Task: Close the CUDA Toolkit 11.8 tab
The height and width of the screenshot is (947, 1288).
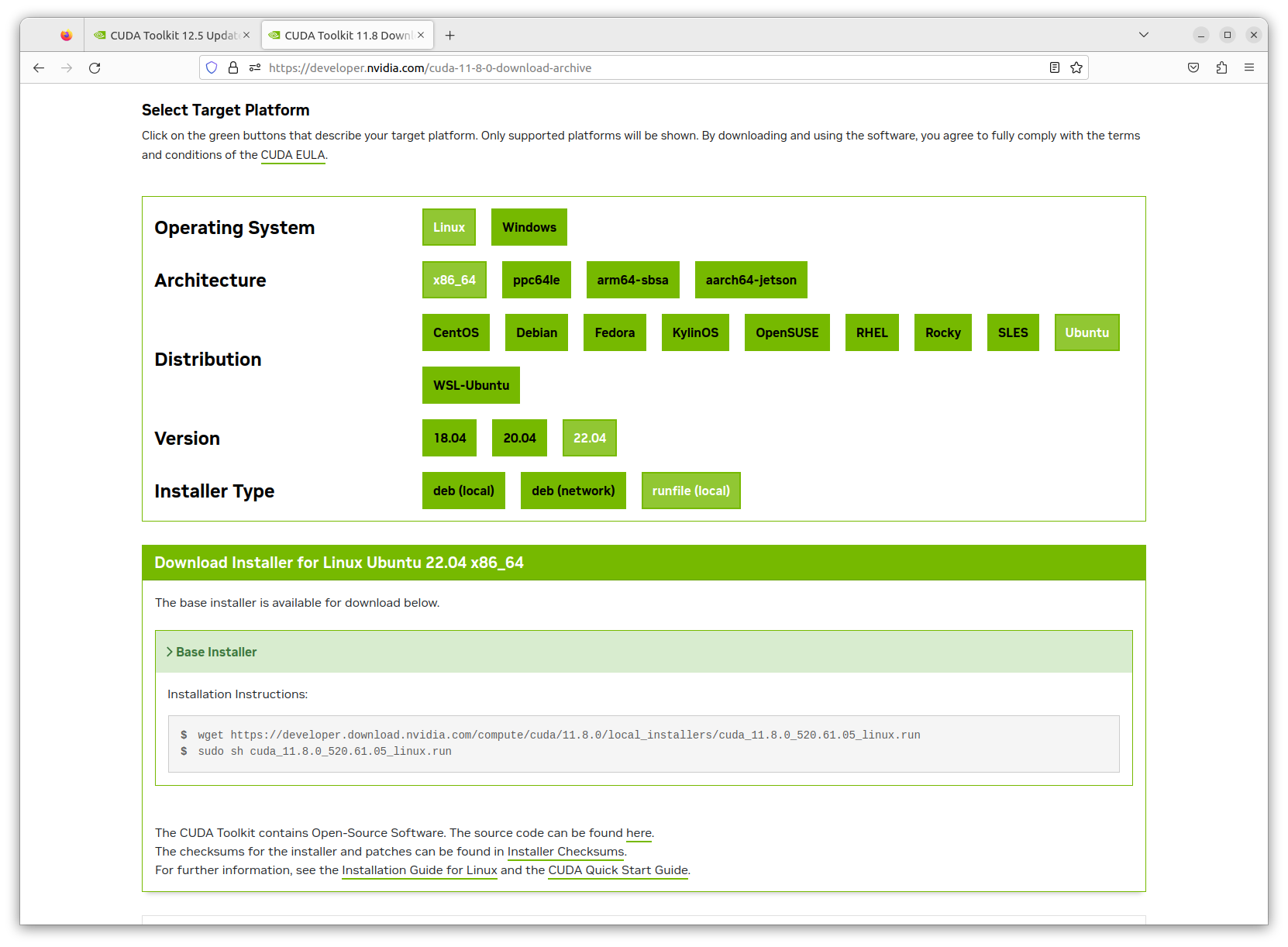Action: [x=421, y=35]
